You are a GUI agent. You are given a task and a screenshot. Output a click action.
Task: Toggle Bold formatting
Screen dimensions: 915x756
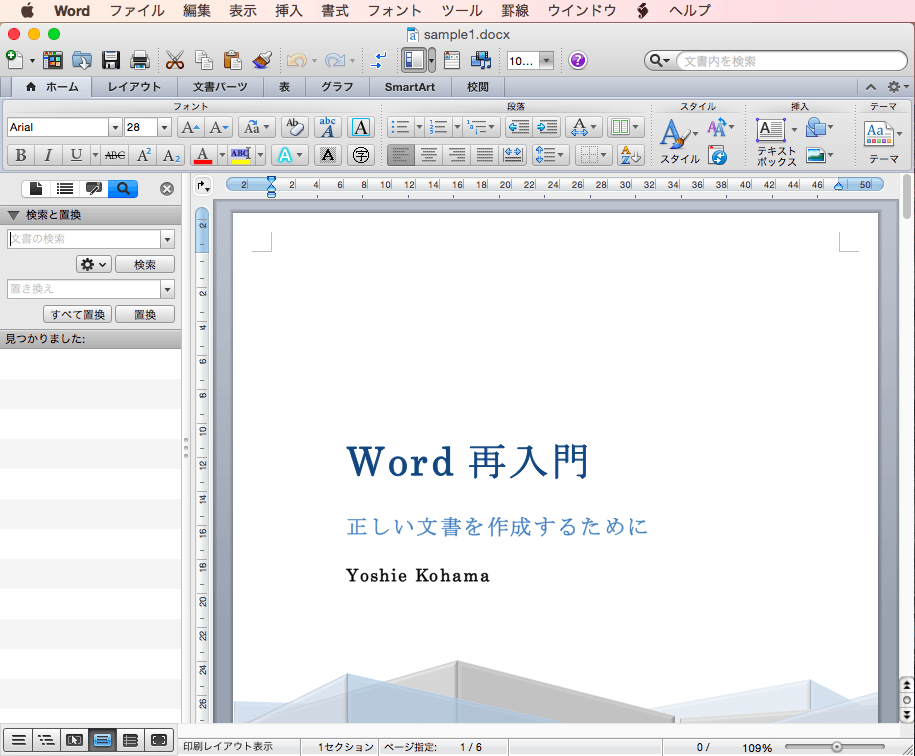point(20,155)
